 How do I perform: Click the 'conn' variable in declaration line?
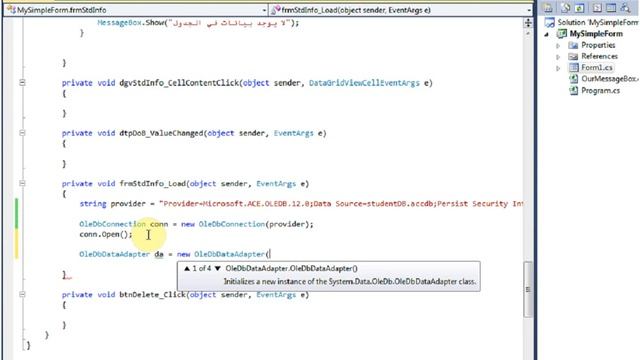tap(159, 224)
